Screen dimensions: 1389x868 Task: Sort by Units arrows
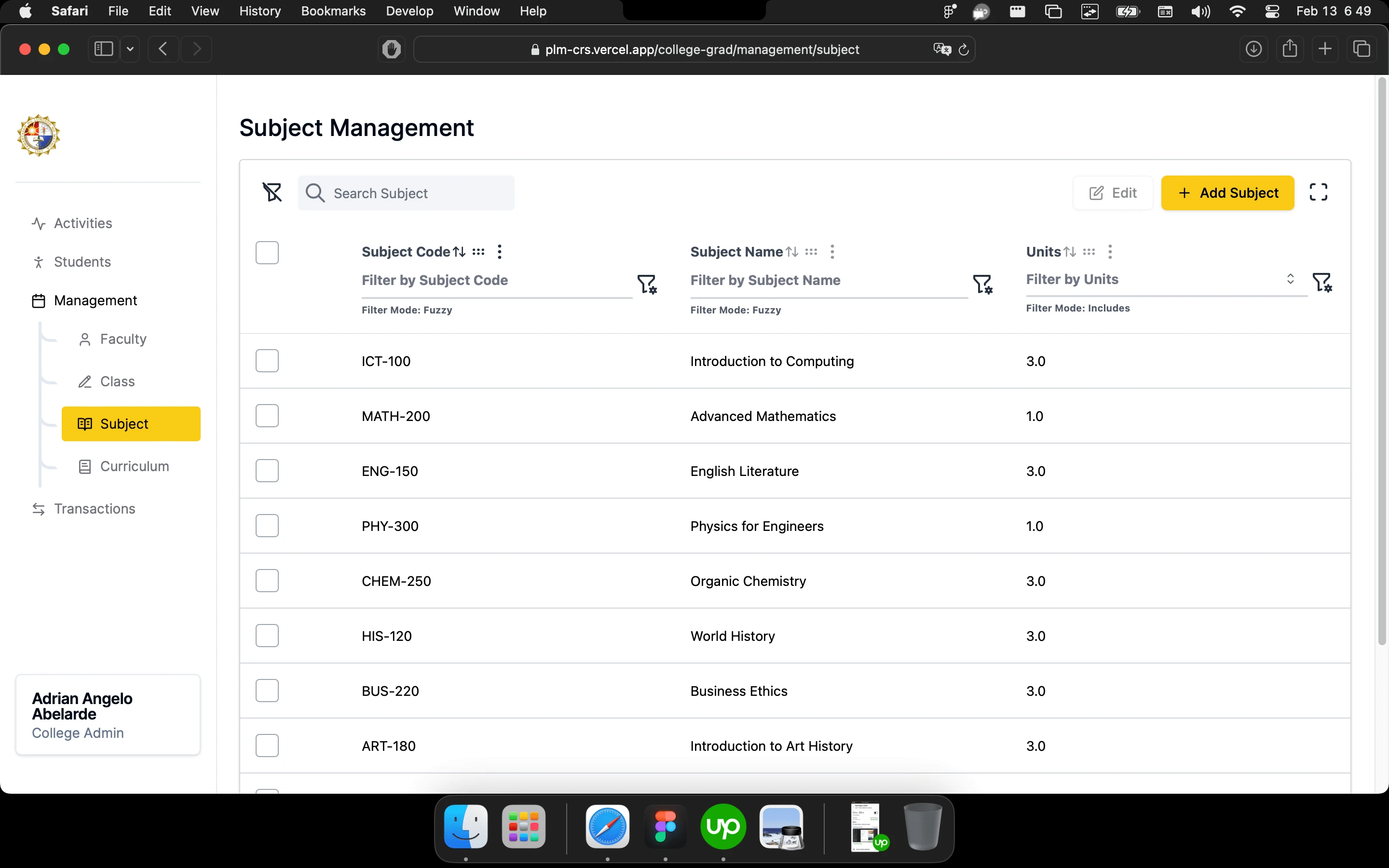point(1070,251)
